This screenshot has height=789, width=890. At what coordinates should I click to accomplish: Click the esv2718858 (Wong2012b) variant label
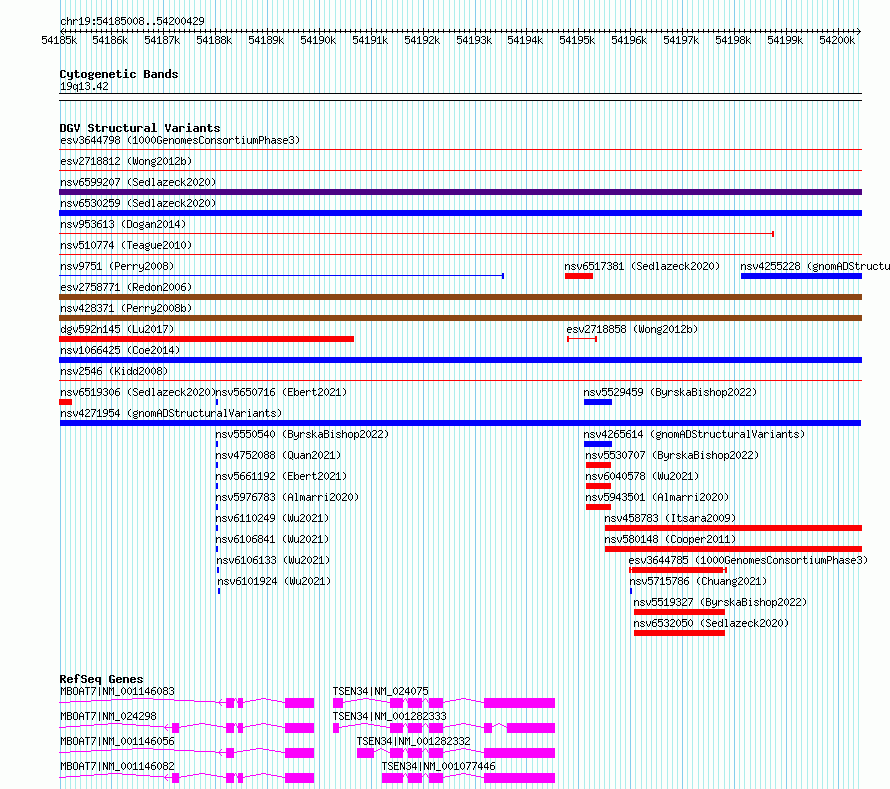coord(632,329)
